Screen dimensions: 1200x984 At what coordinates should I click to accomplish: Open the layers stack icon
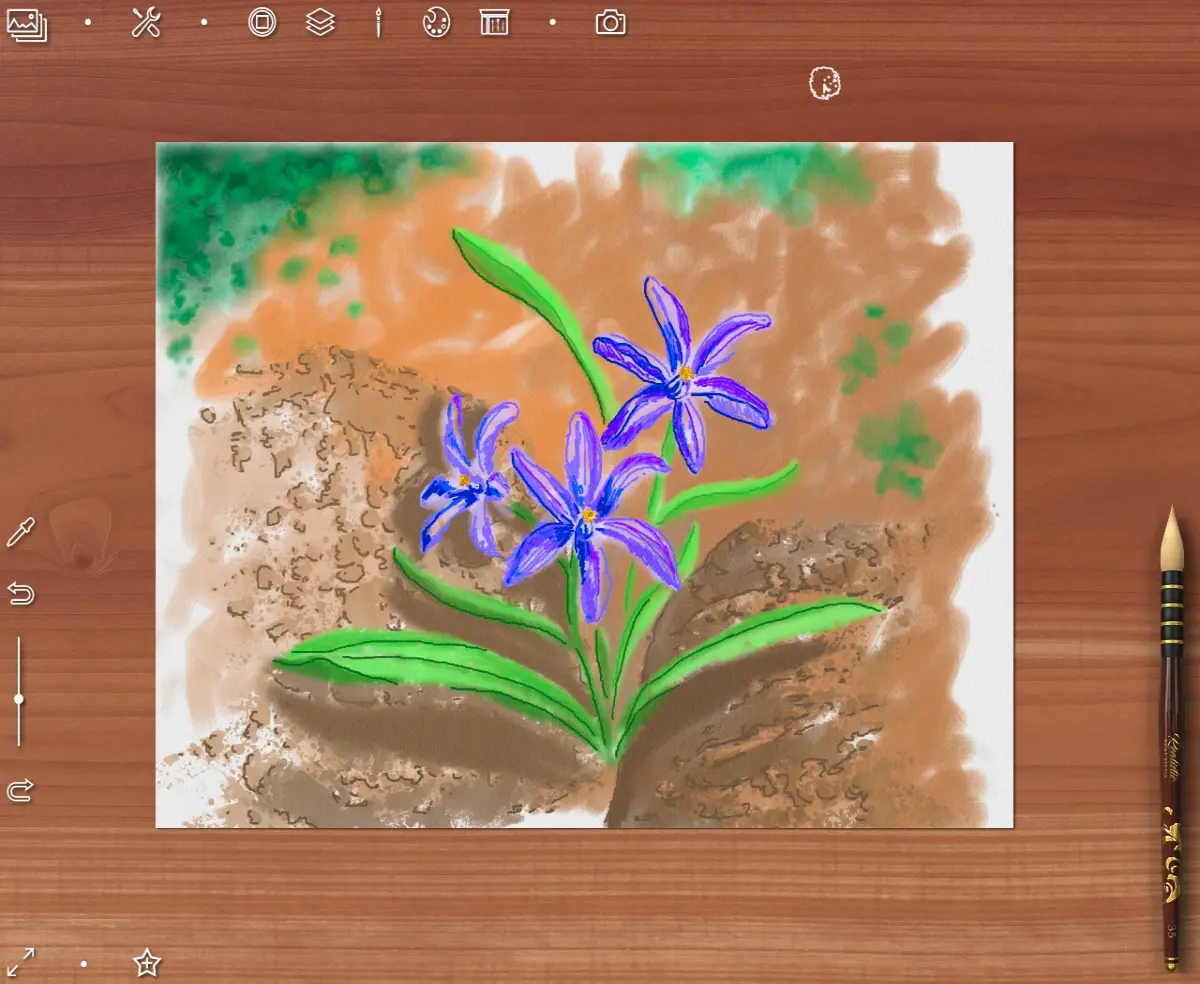[x=320, y=22]
